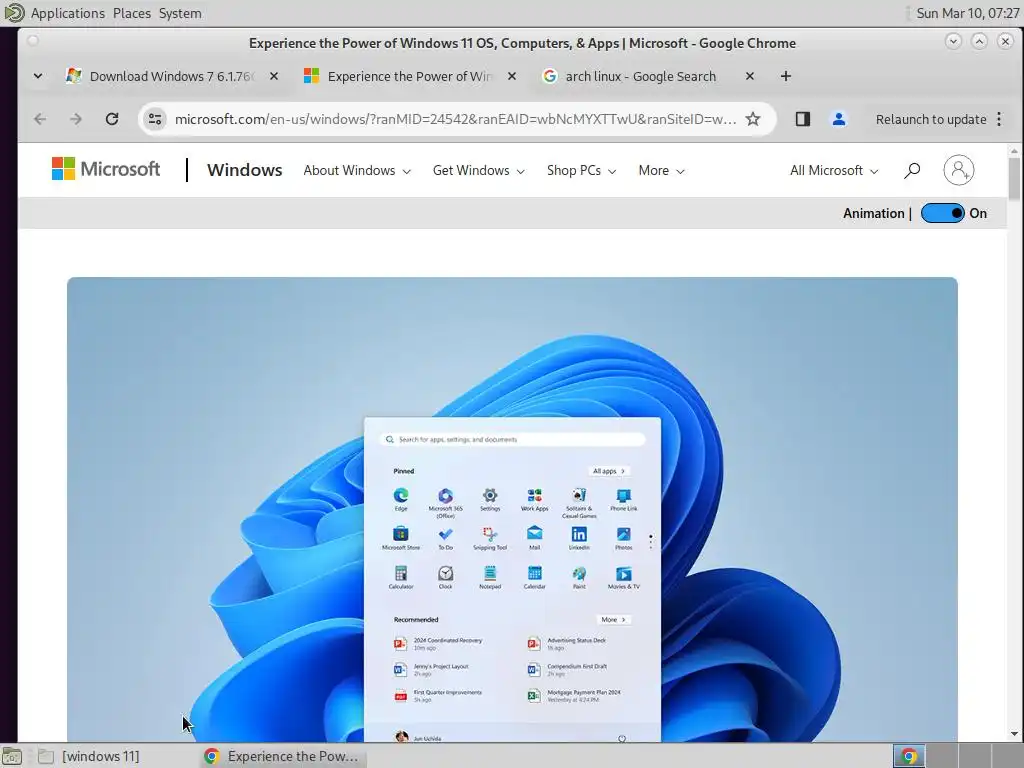Select the Chrome taskbar window button
Viewport: 1024px width, 768px height.
tap(282, 756)
